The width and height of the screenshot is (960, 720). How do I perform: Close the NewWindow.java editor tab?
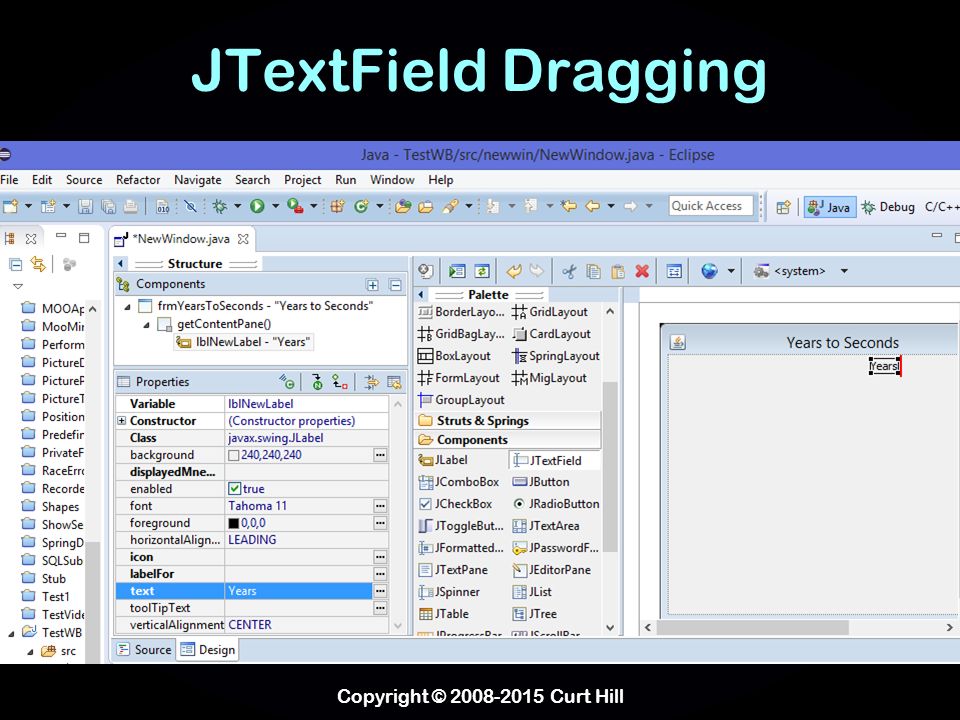243,239
